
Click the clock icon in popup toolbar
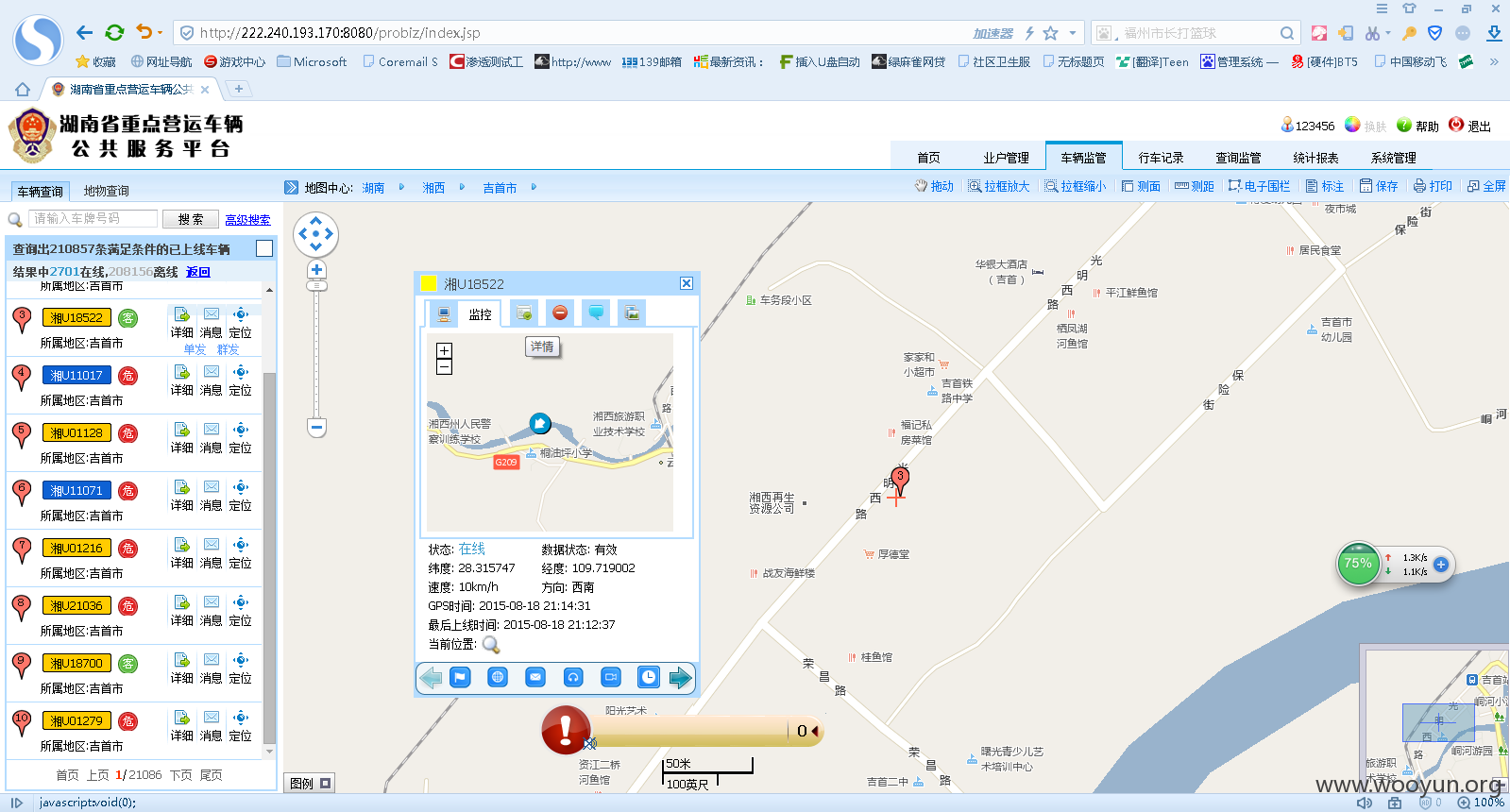[x=649, y=677]
